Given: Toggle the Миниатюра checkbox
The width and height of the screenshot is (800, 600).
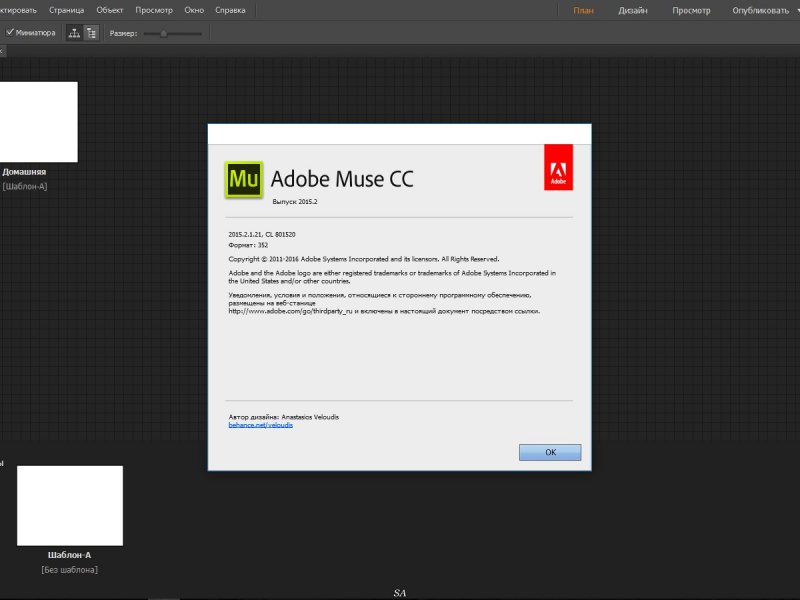Looking at the screenshot, I should click(x=10, y=33).
